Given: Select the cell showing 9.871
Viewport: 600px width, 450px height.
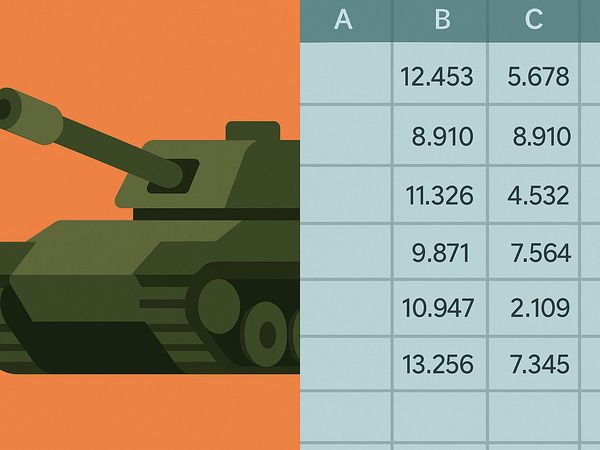Looking at the screenshot, I should tap(440, 251).
